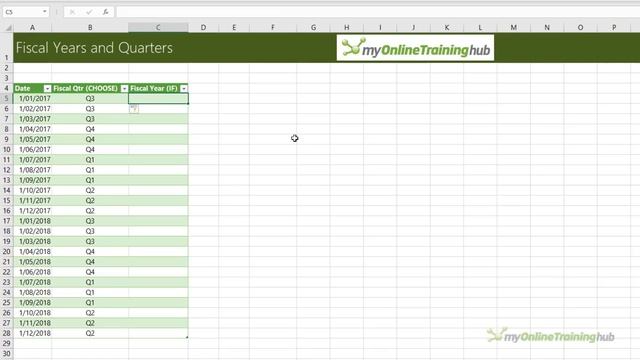Click inside the formula bar input
The width and height of the screenshot is (640, 360).
coord(378,12)
